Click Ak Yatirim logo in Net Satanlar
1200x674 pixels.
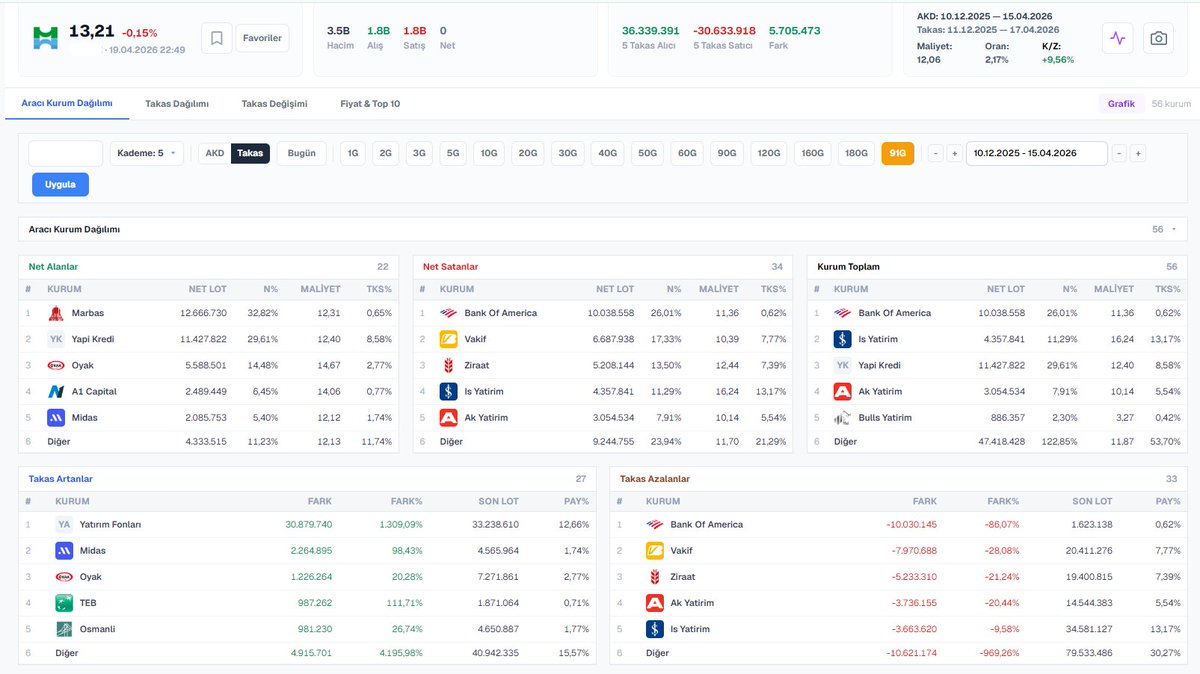tap(449, 417)
